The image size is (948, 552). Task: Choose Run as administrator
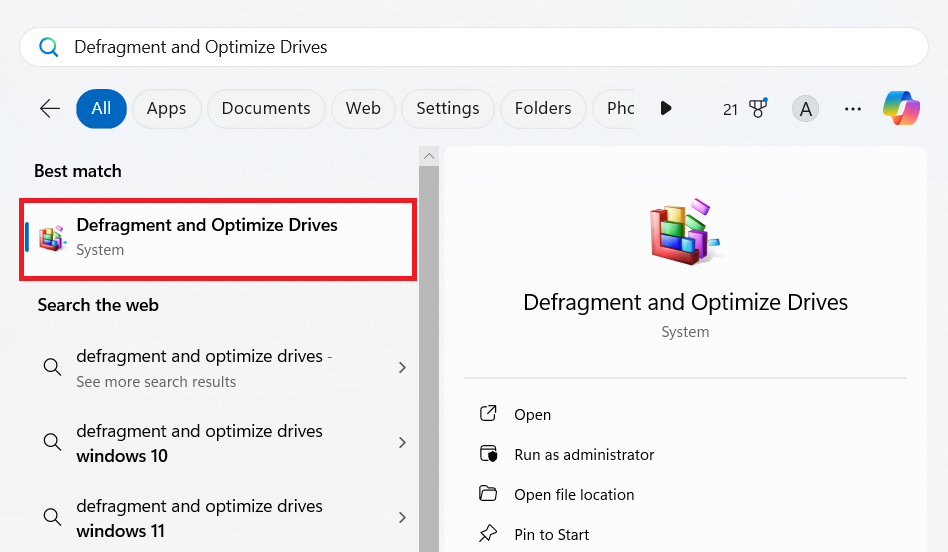(x=584, y=455)
